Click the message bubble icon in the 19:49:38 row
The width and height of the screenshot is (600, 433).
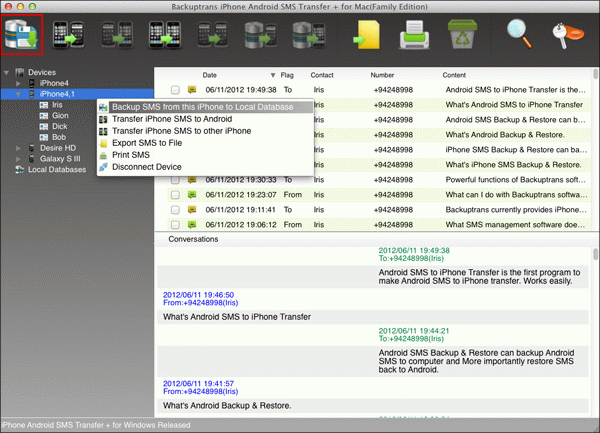pyautogui.click(x=192, y=90)
